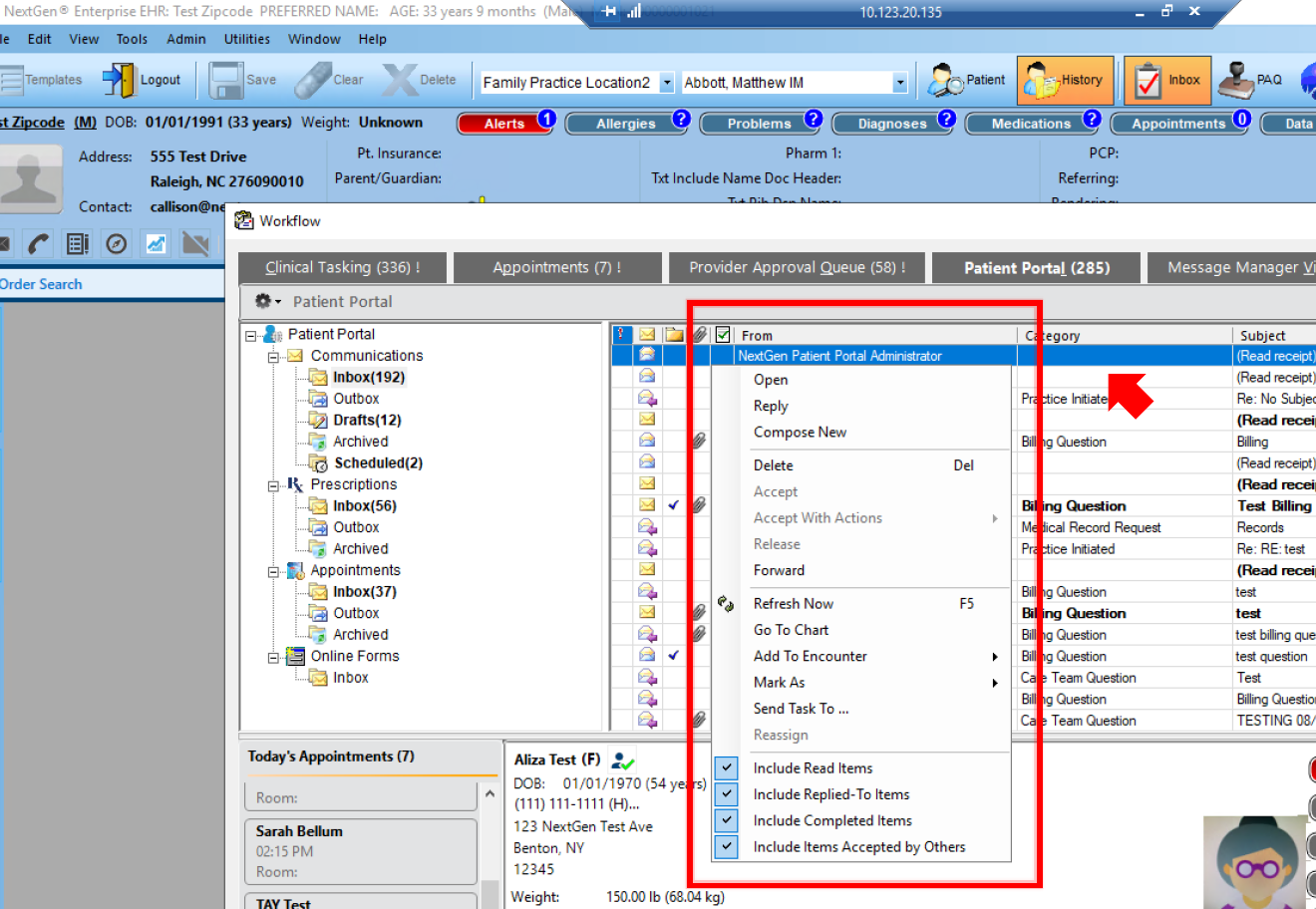Image resolution: width=1316 pixels, height=909 pixels.
Task: Click the checkmark column header checkbox
Action: (724, 335)
